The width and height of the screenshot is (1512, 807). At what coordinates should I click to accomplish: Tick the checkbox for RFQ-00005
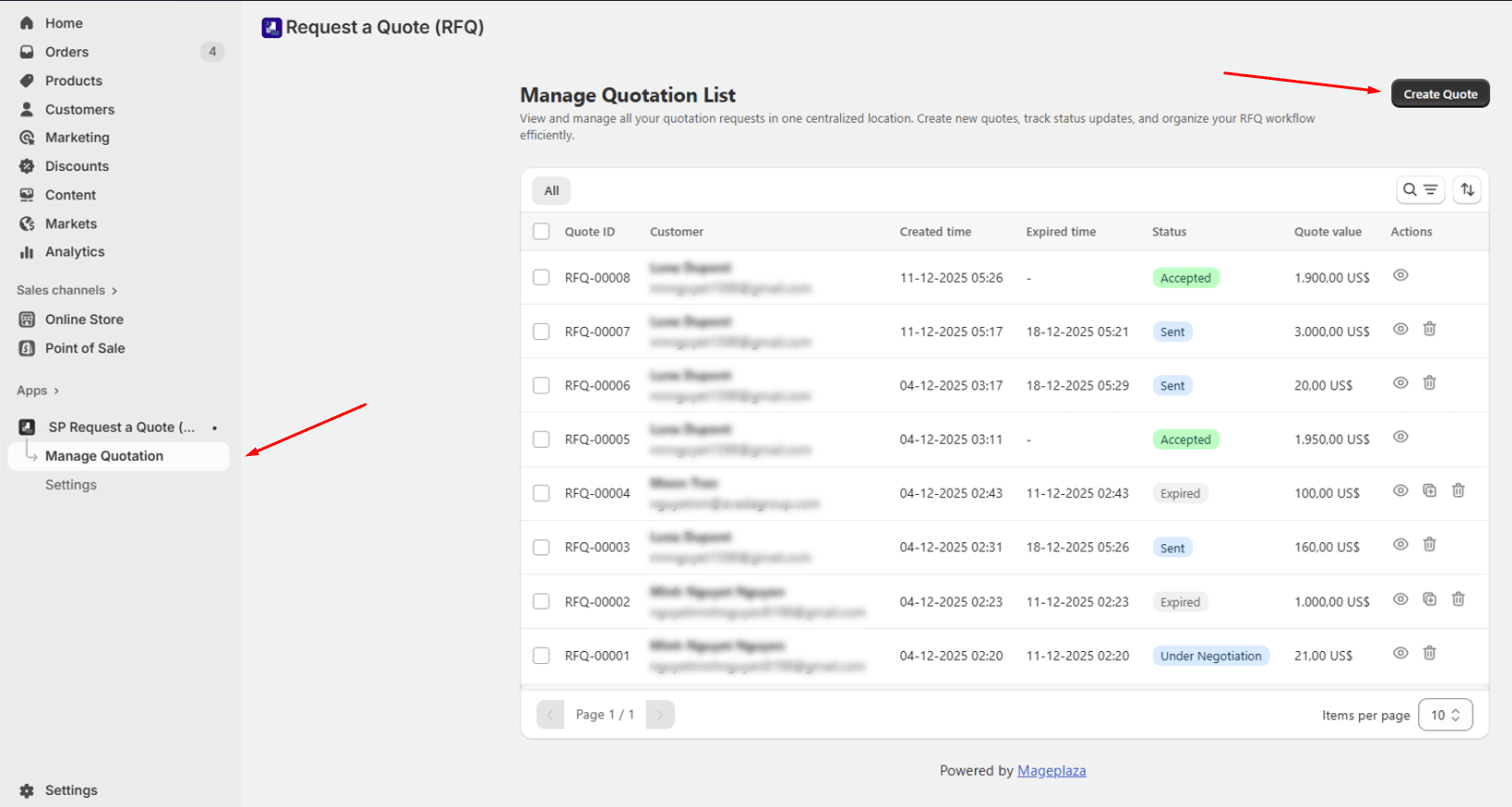pyautogui.click(x=541, y=439)
